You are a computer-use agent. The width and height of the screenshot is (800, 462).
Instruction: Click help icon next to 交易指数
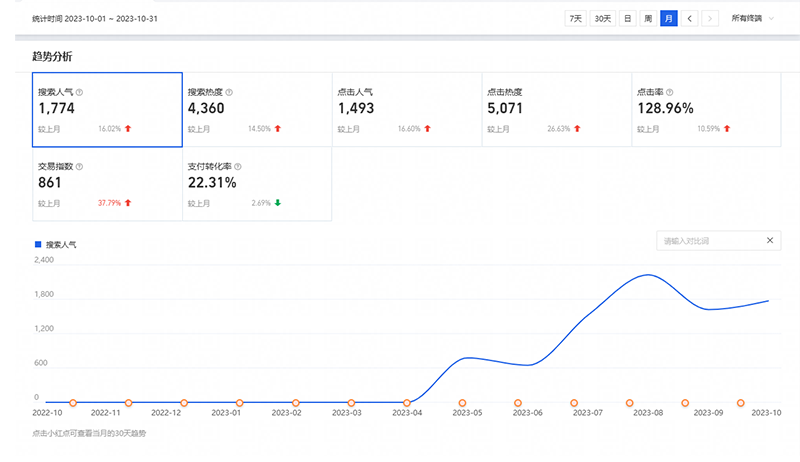tap(79, 167)
